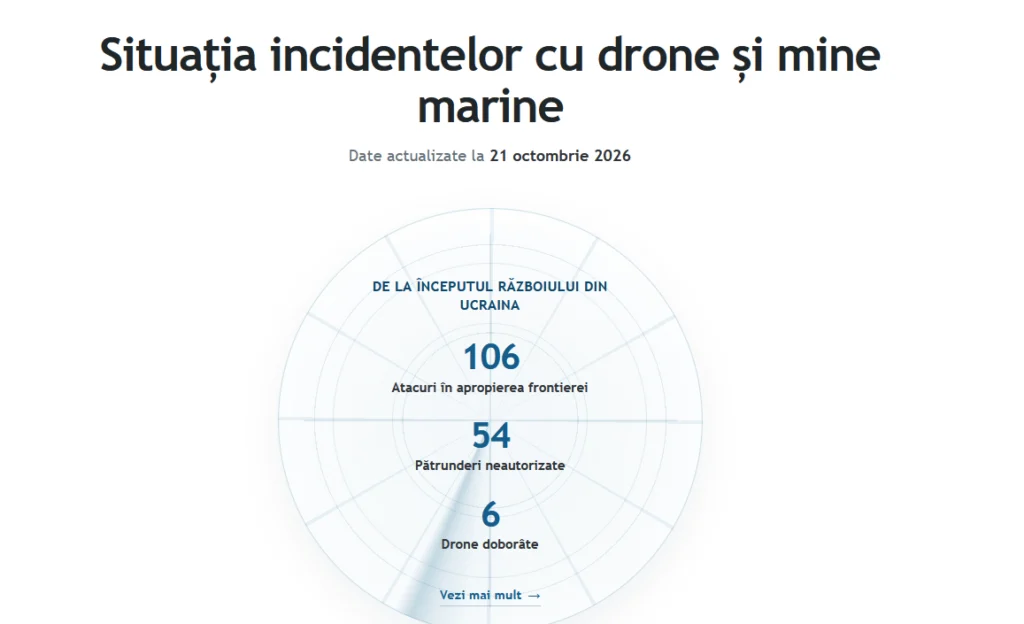This screenshot has width=1024, height=624.
Task: Click the date "21 octombrie 2026"
Action: 560,156
